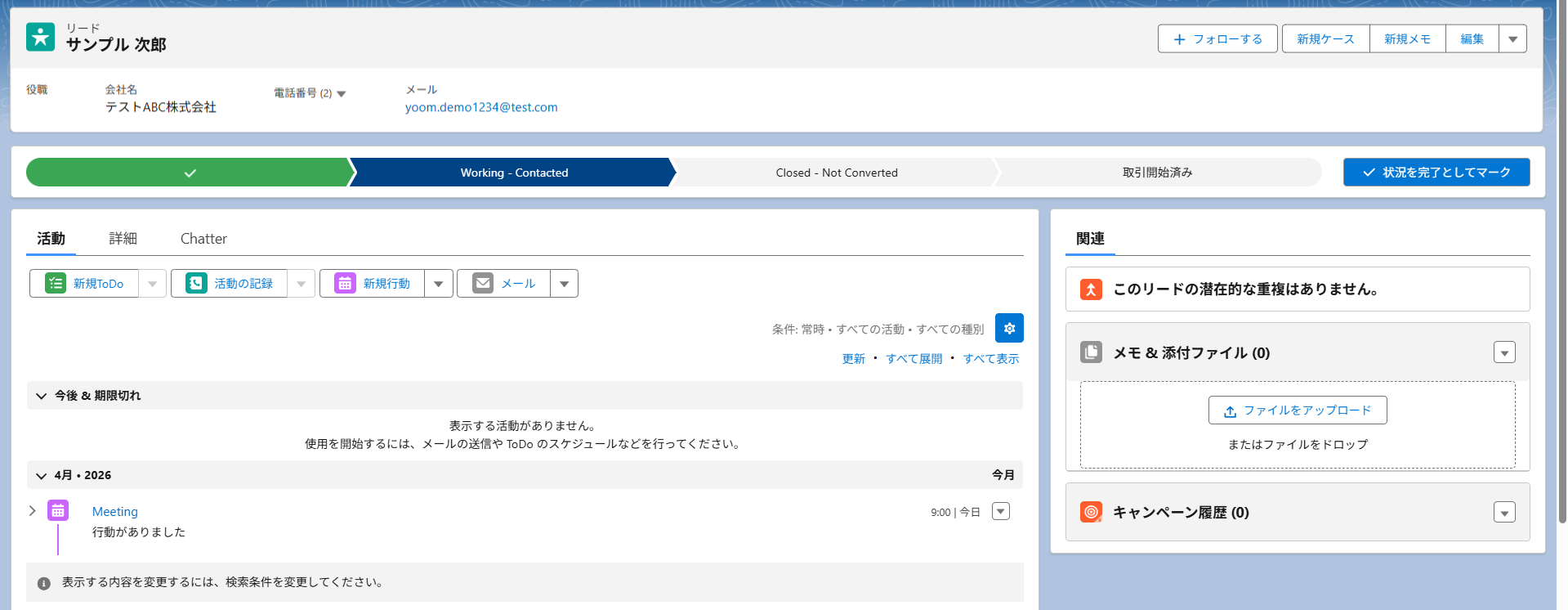Click the Notes & Attachments files icon
The height and width of the screenshot is (610, 1568).
pyautogui.click(x=1091, y=352)
